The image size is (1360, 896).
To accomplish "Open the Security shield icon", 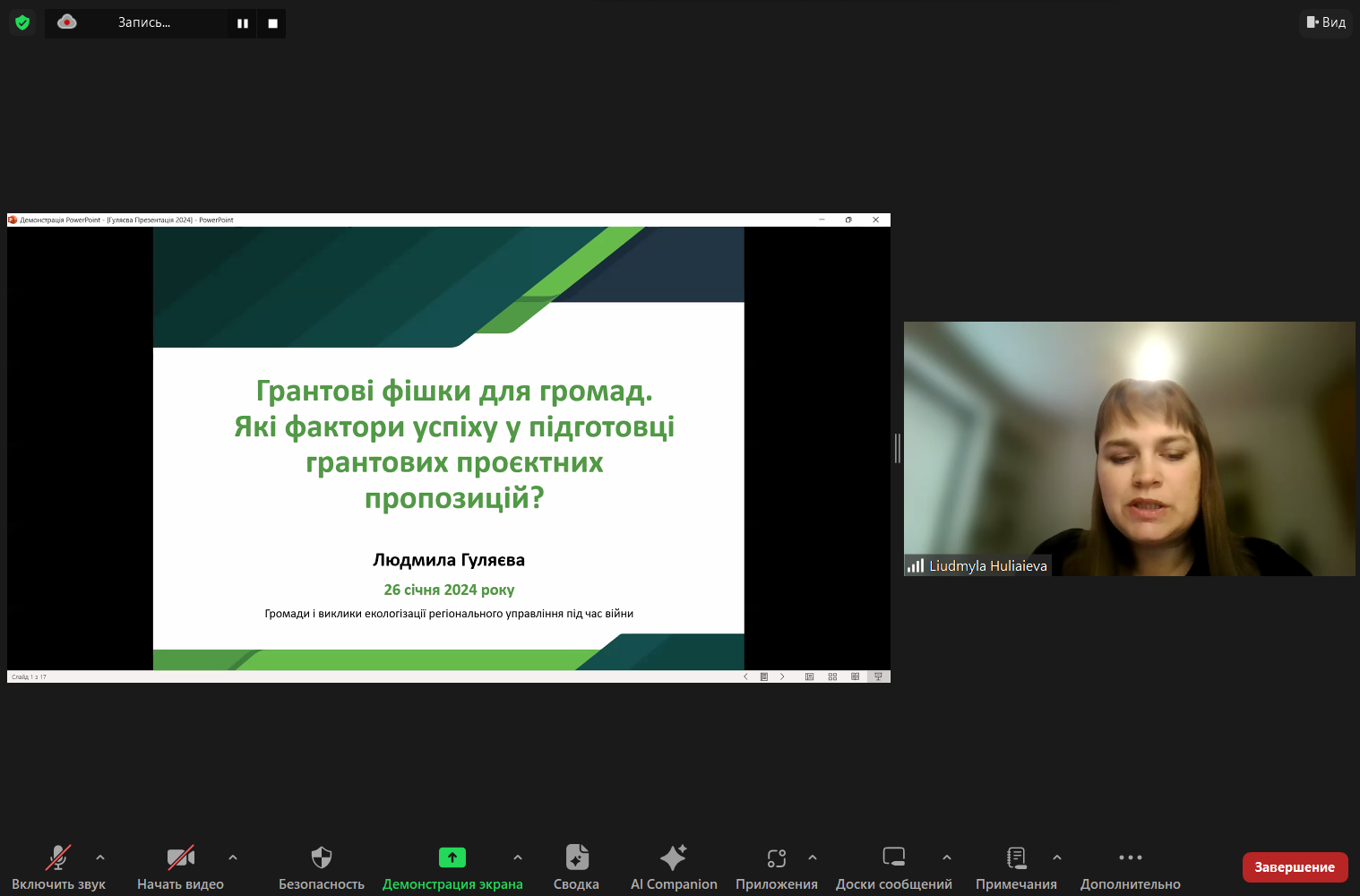I will pos(321,858).
